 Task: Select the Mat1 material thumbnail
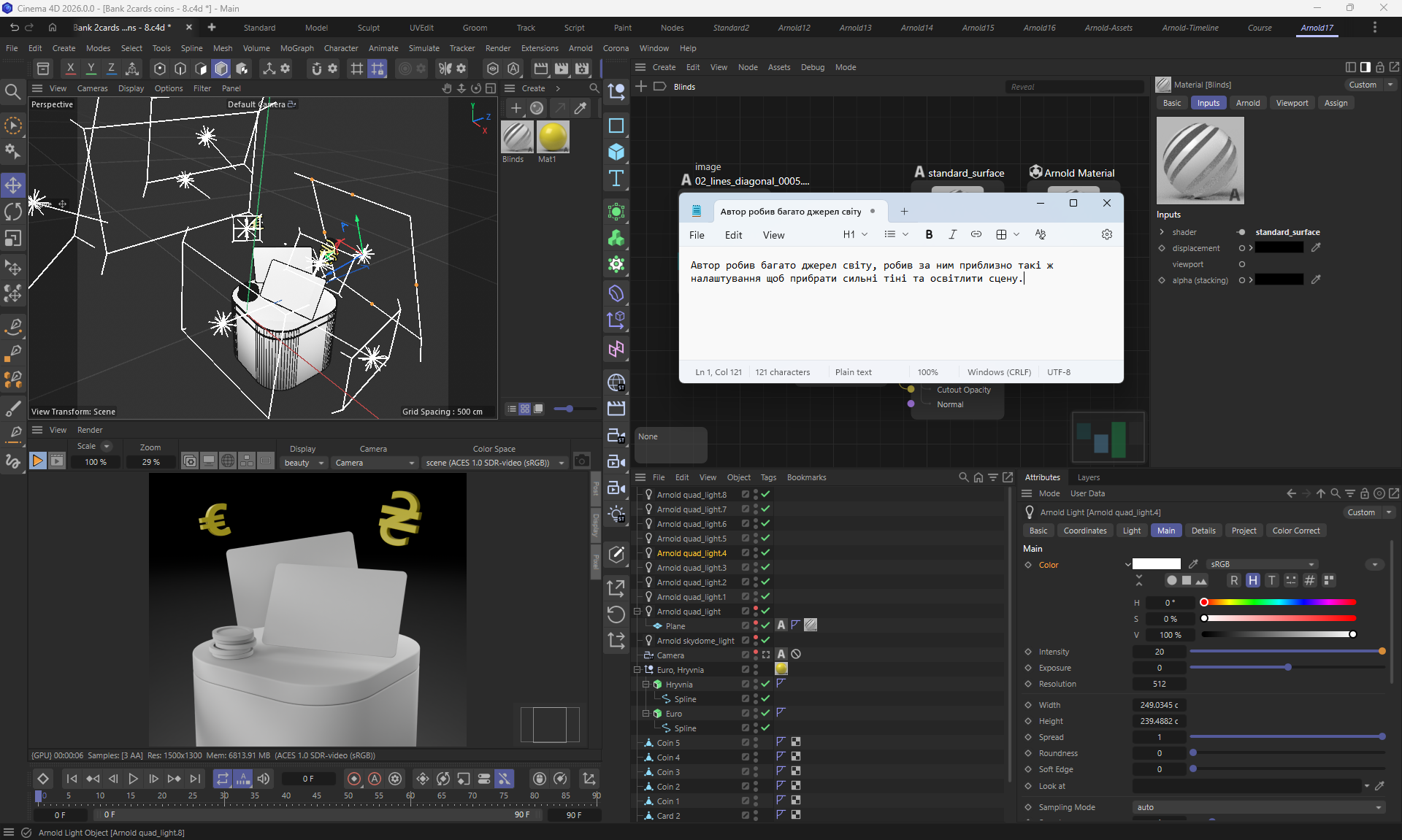[552, 137]
